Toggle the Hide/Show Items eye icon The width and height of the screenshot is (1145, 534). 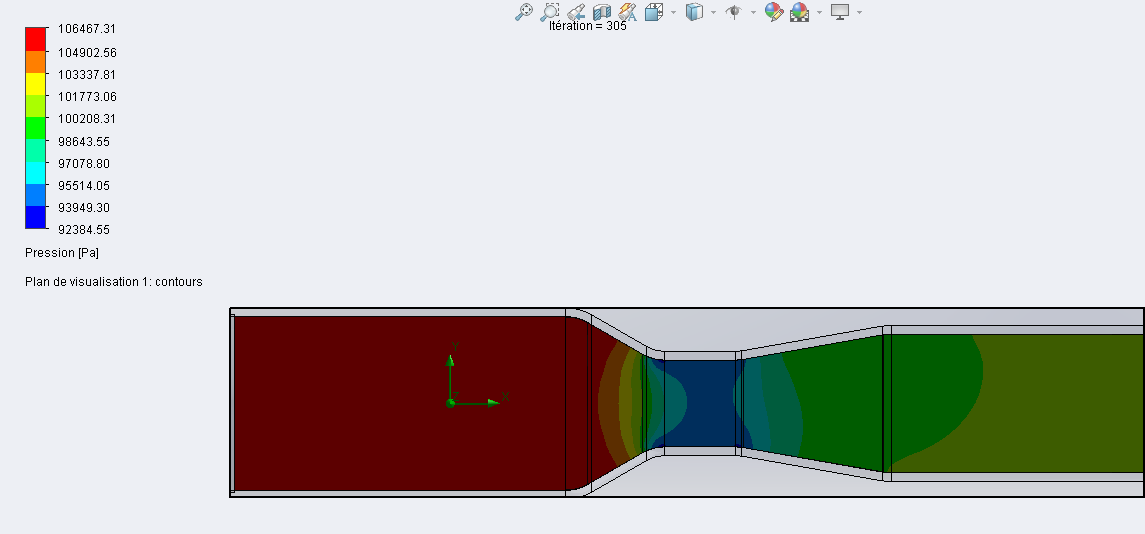[x=734, y=12]
